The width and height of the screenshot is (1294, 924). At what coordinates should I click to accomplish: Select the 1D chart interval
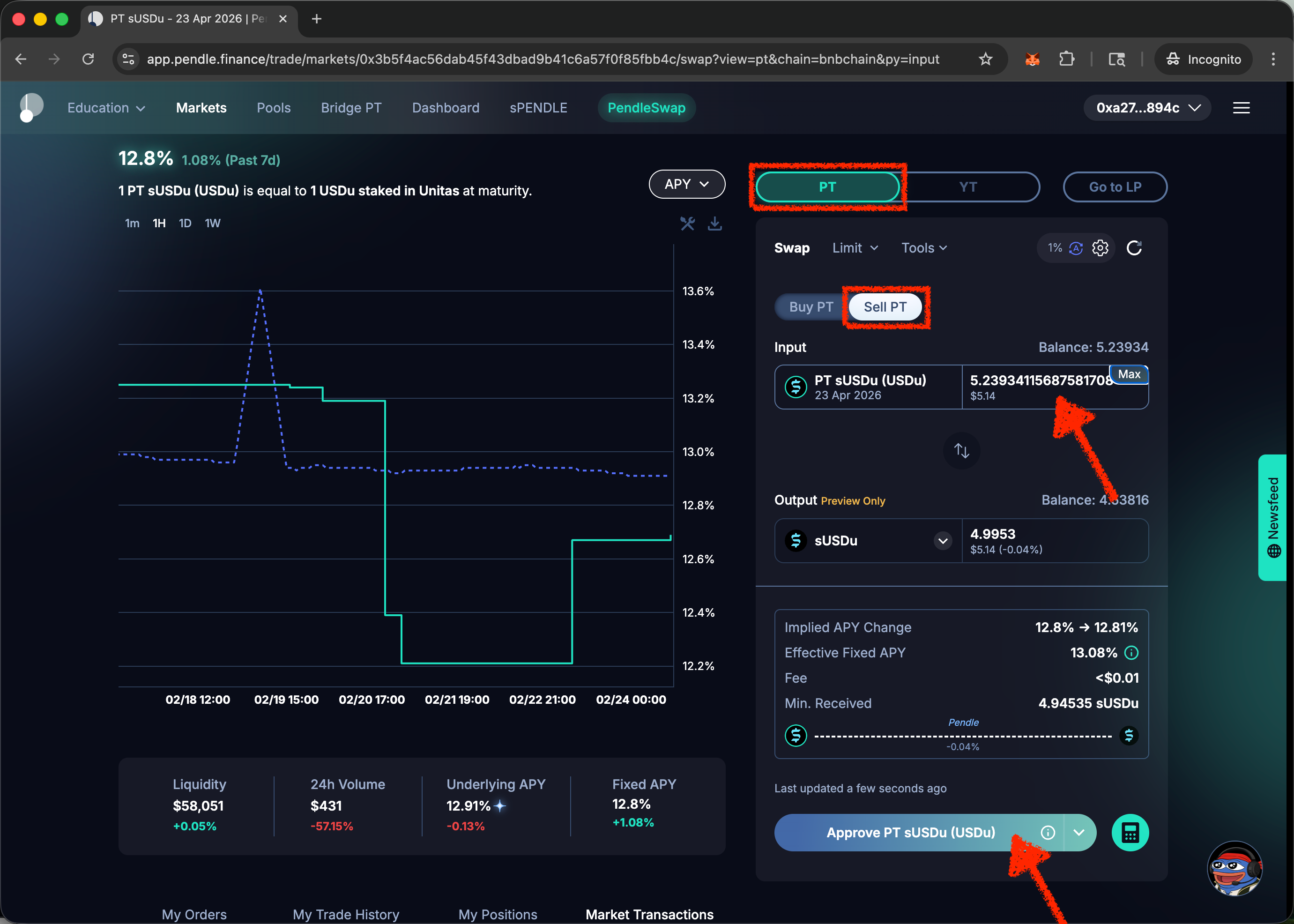point(185,224)
